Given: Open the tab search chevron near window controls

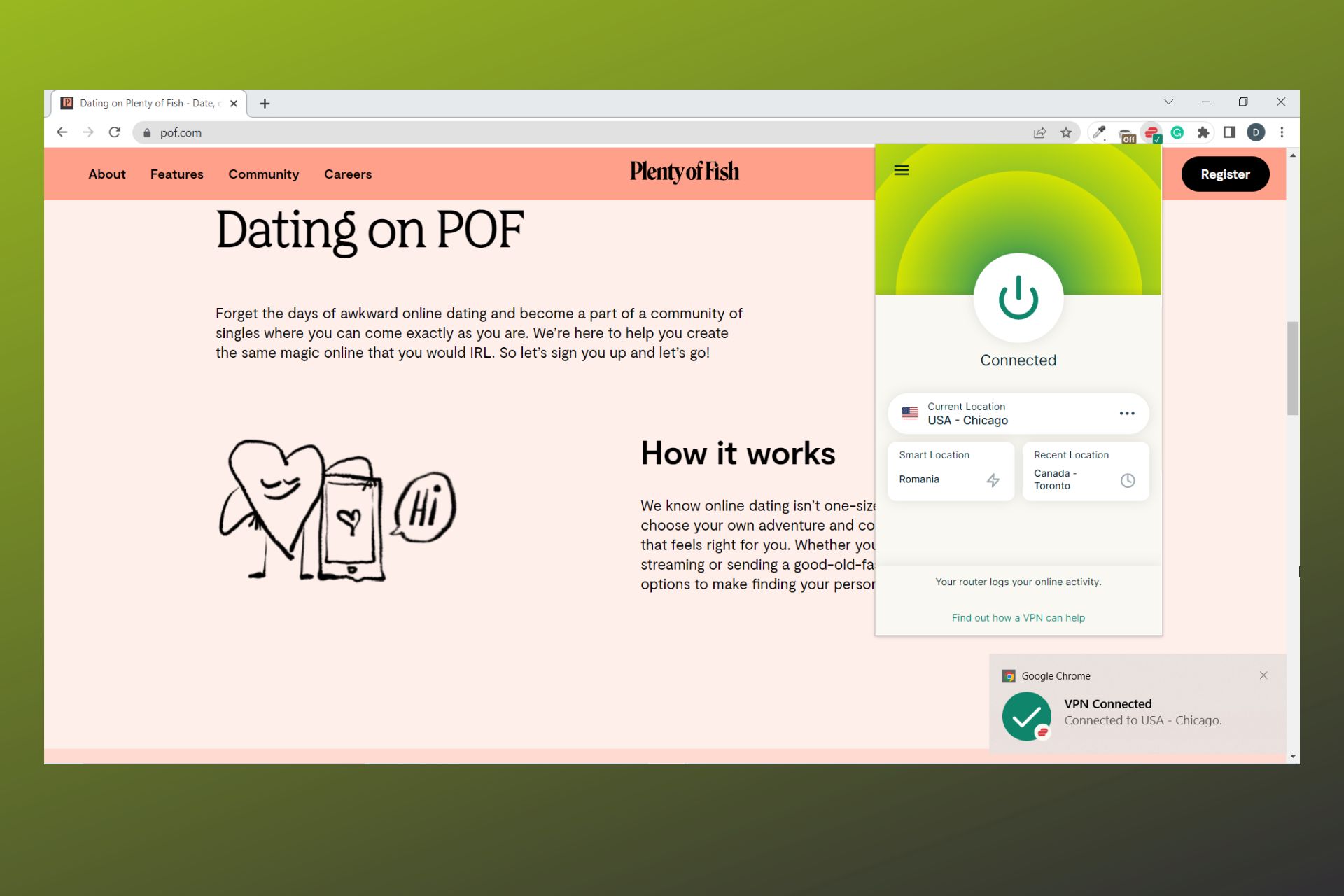Looking at the screenshot, I should (1168, 102).
